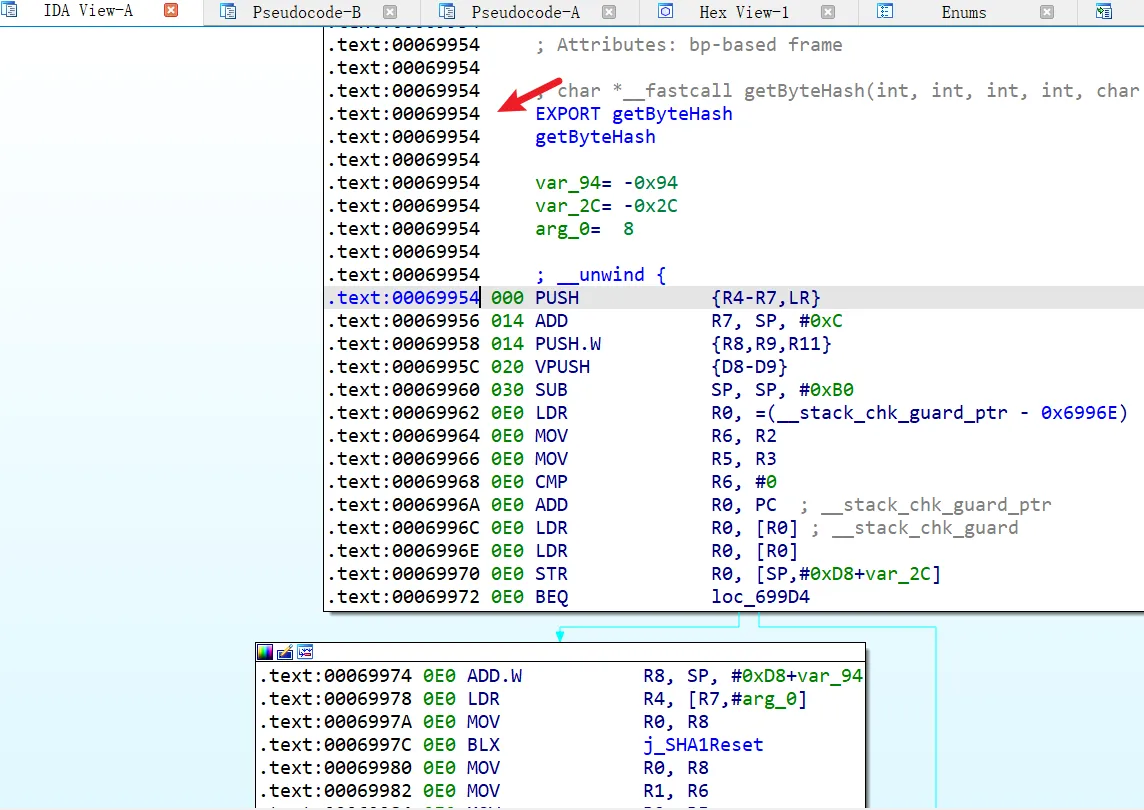The height and width of the screenshot is (810, 1144).
Task: Click the getByteHash function label
Action: coord(595,137)
